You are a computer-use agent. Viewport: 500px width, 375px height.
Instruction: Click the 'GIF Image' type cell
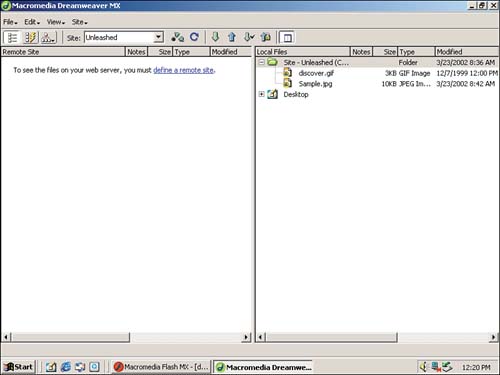(x=414, y=73)
